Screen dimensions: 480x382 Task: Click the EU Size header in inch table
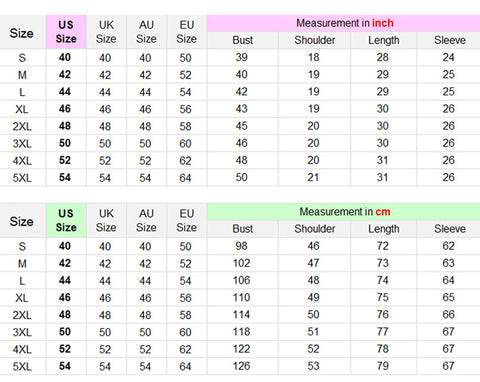coord(186,32)
